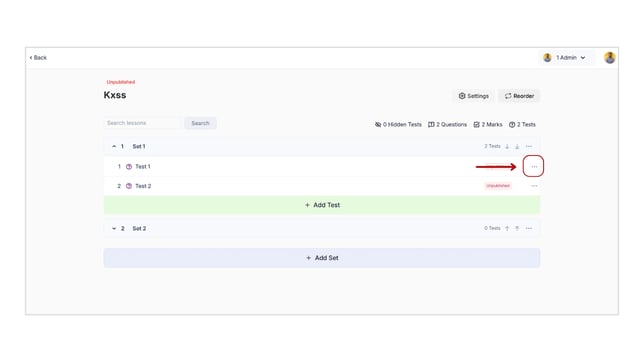Click the hidden tests eye-slash icon
Viewport: 644px width, 362px height.
click(378, 125)
